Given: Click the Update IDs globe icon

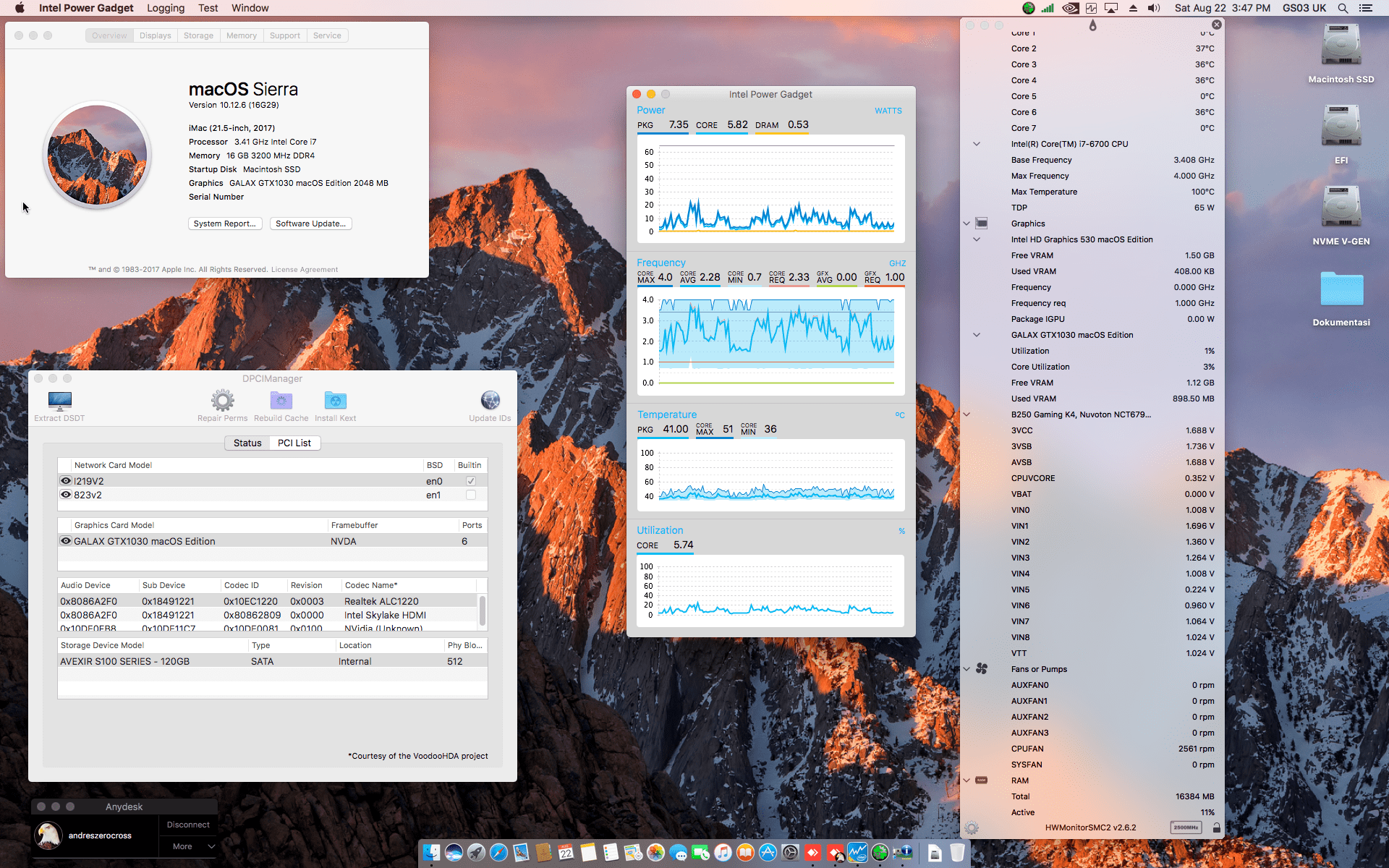Looking at the screenshot, I should click(490, 401).
